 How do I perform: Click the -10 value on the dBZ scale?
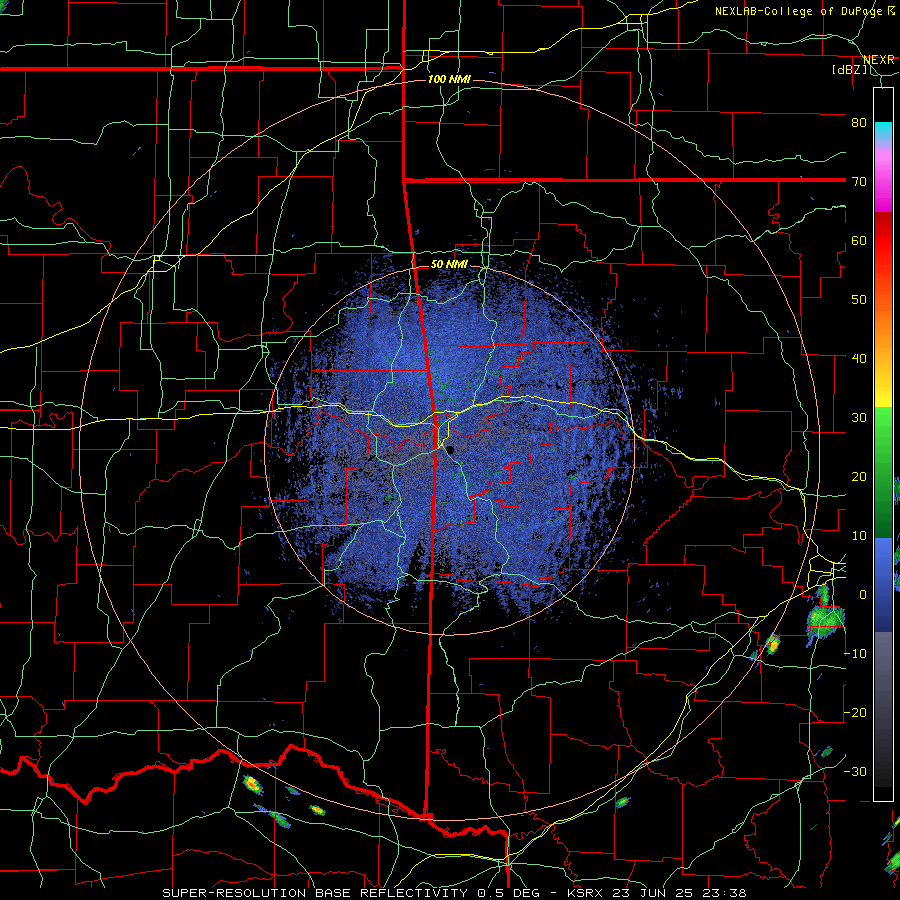click(x=856, y=654)
